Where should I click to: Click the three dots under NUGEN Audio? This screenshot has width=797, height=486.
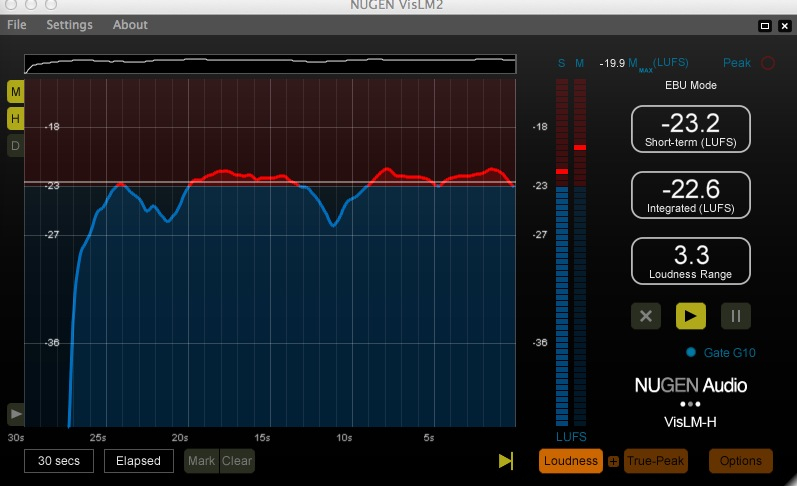point(690,404)
